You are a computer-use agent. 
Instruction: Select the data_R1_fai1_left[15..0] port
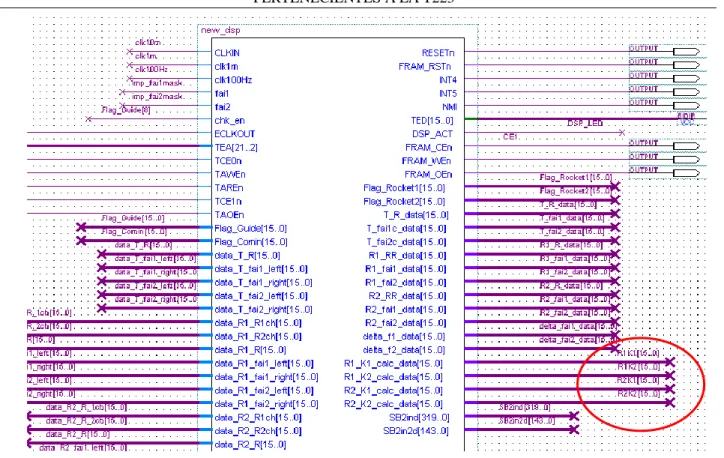(264, 364)
